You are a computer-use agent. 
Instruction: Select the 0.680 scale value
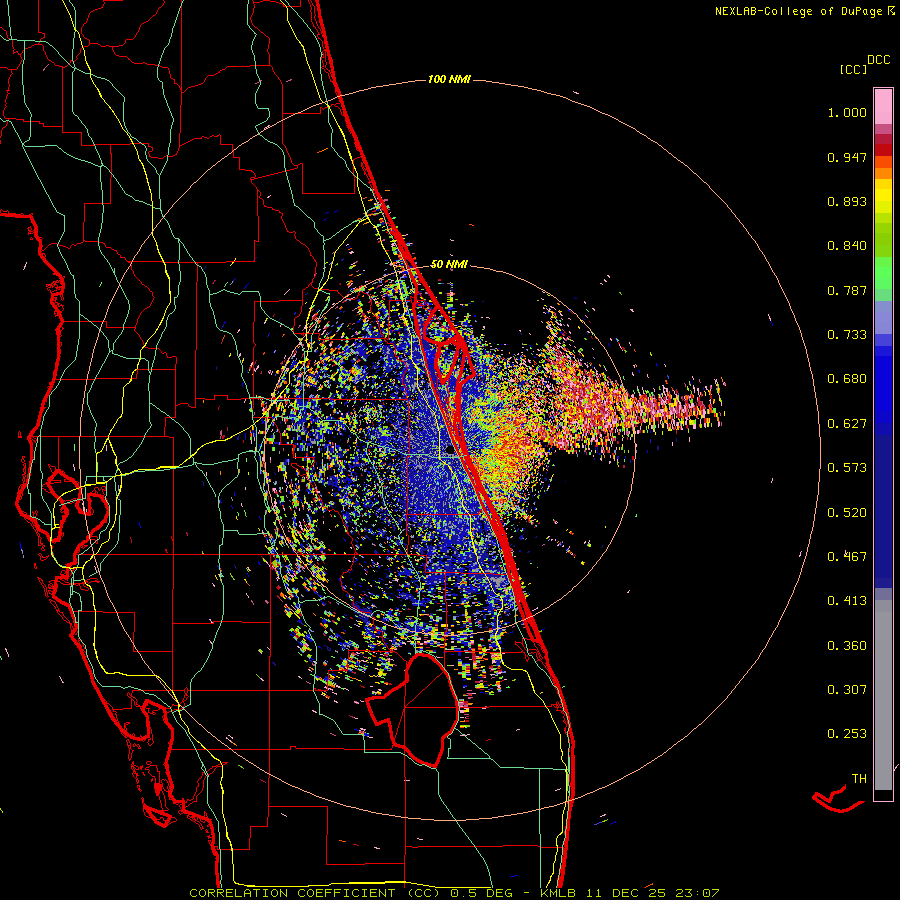pos(847,379)
